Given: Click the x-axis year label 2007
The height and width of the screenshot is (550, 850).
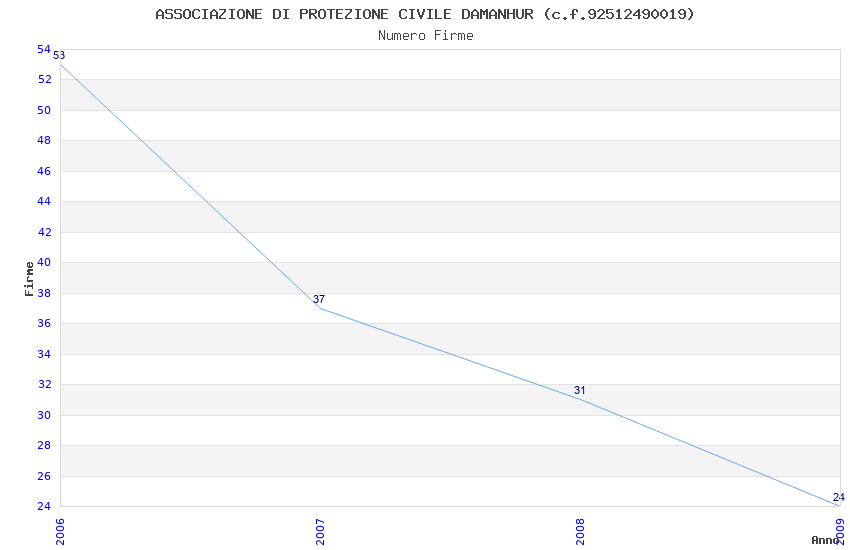Looking at the screenshot, I should (x=320, y=532).
